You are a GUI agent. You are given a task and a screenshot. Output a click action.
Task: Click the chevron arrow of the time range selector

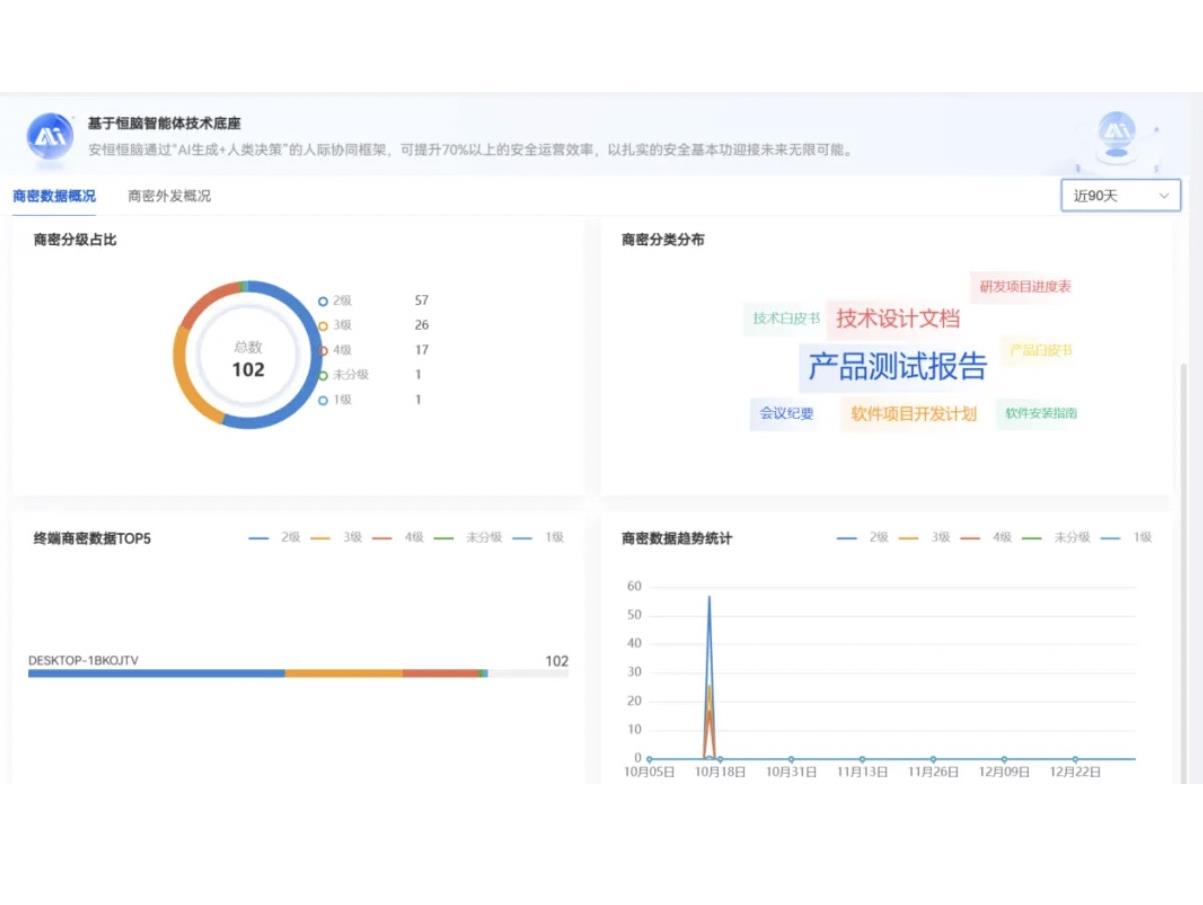(x=1164, y=196)
